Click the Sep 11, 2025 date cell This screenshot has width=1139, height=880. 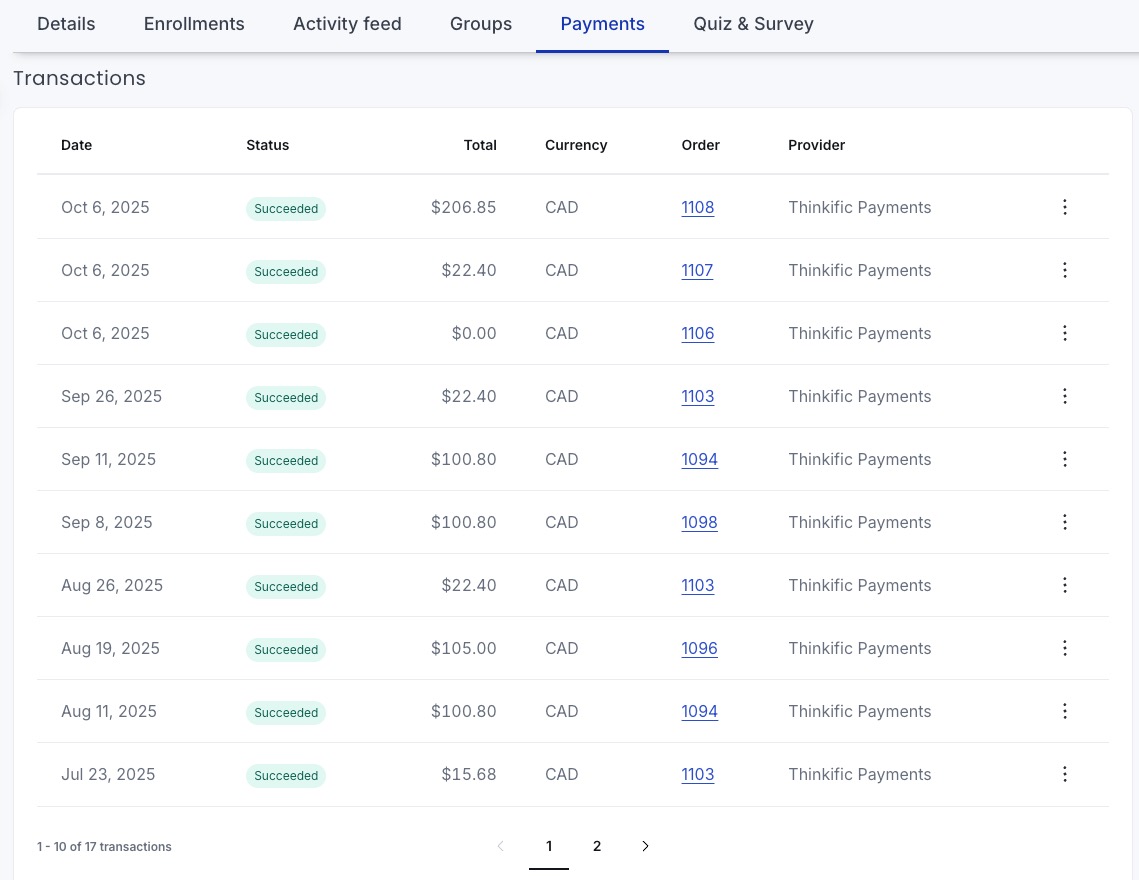click(x=108, y=459)
